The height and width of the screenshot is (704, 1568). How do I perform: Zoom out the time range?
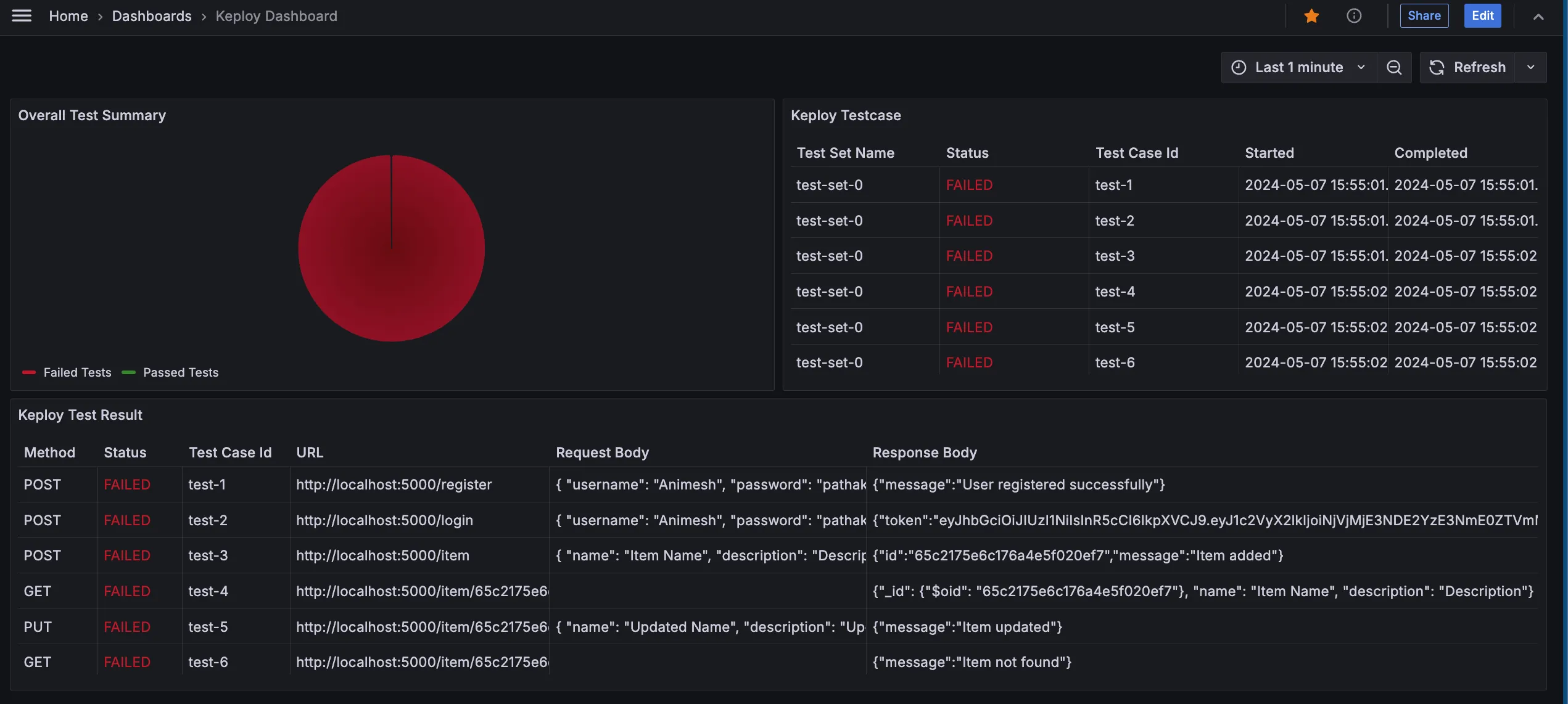coord(1394,67)
